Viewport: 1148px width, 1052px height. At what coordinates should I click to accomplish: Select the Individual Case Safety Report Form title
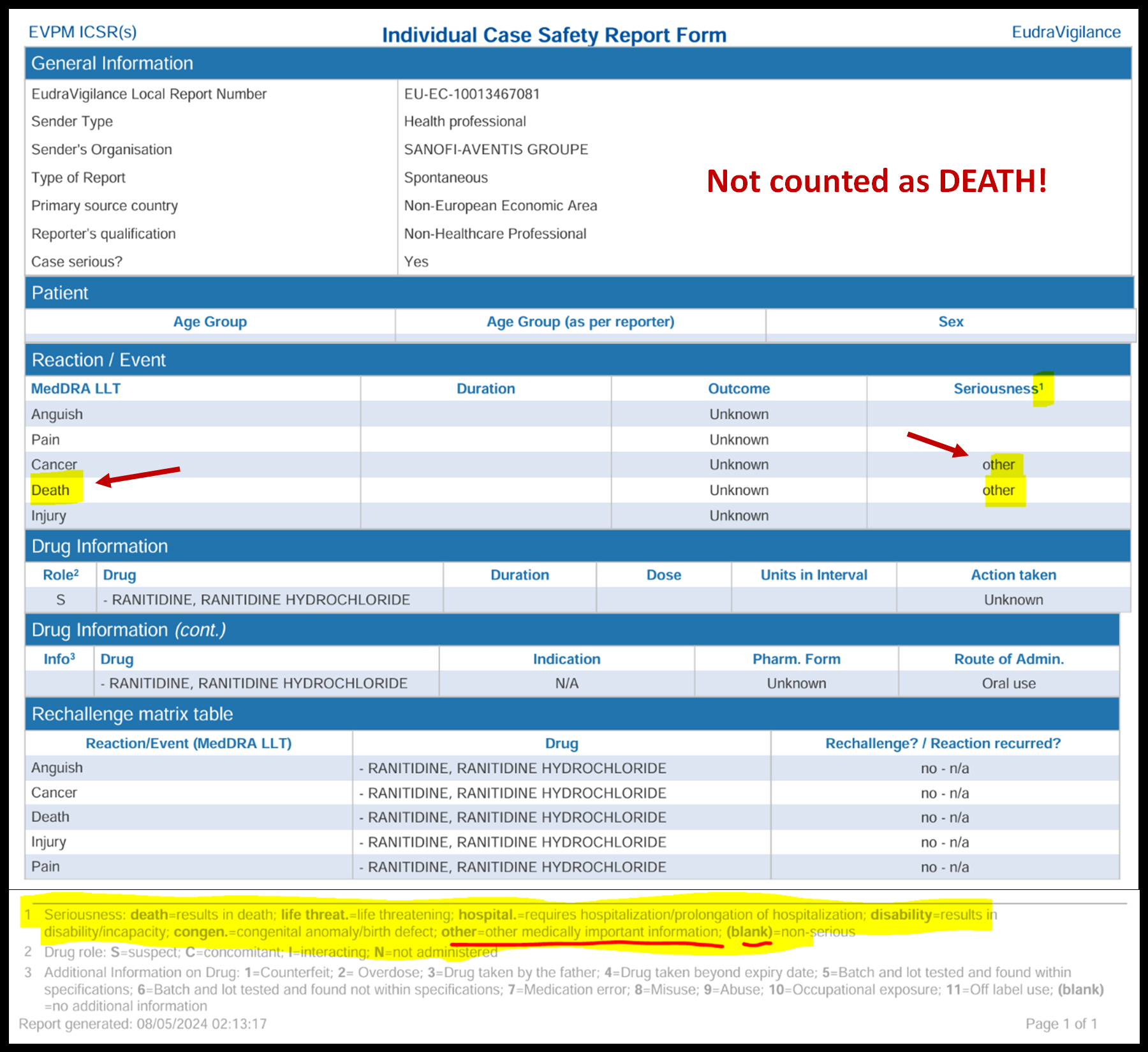[554, 35]
